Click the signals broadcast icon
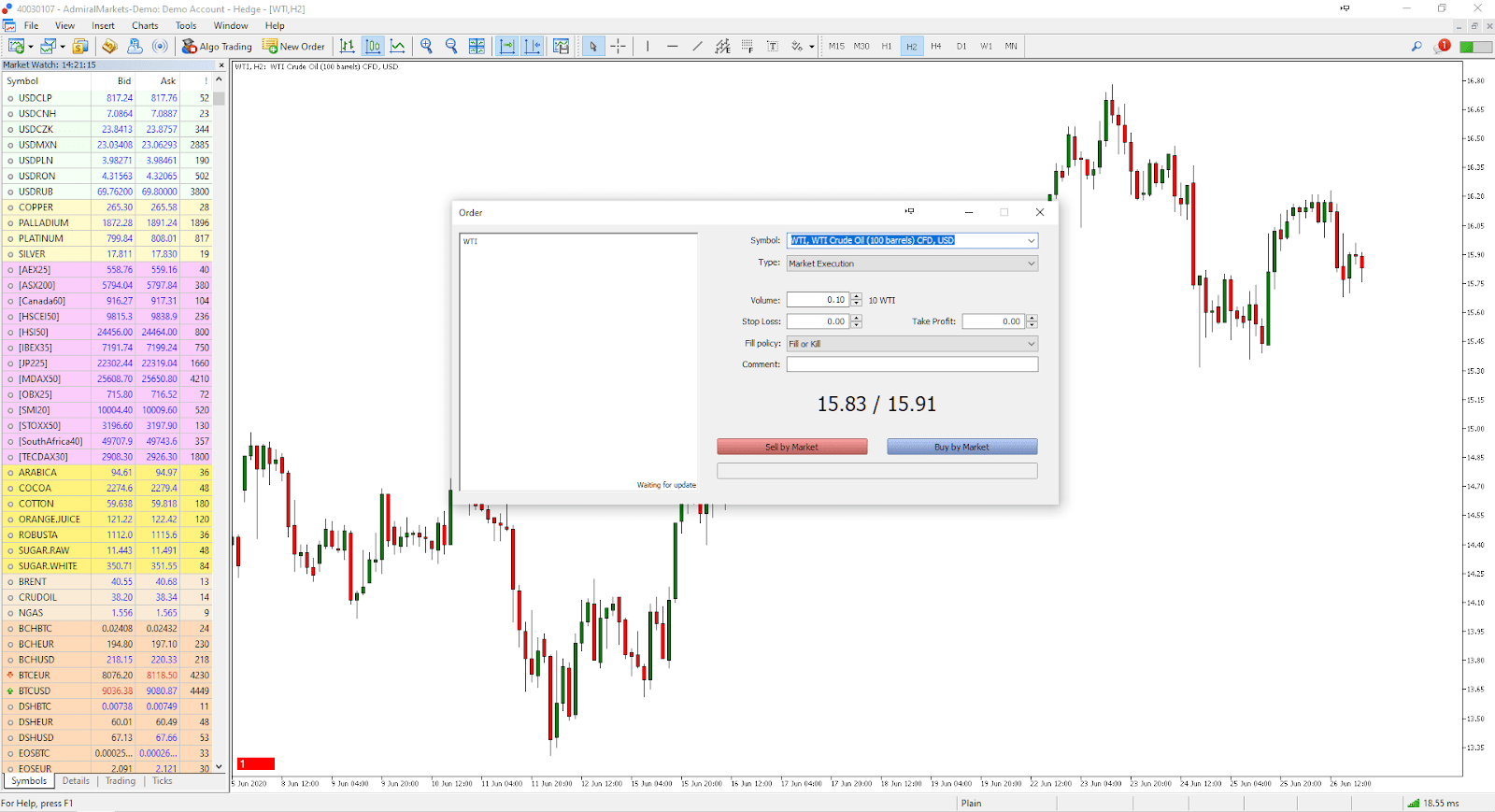Viewport: 1495px width, 812px height. coord(161,46)
